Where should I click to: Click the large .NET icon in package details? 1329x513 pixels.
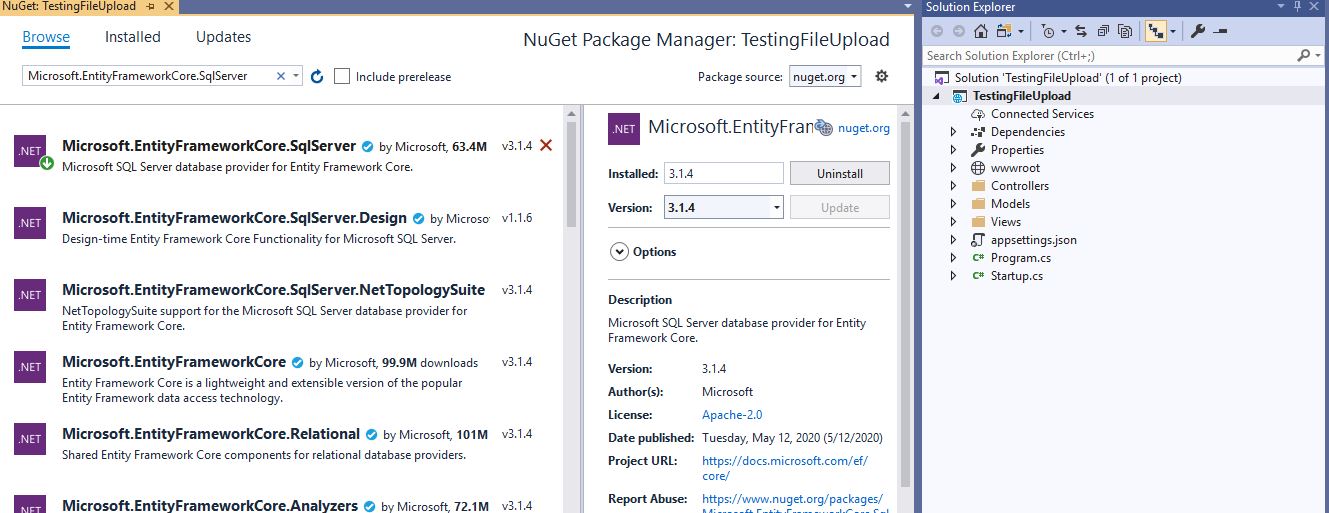tap(624, 128)
